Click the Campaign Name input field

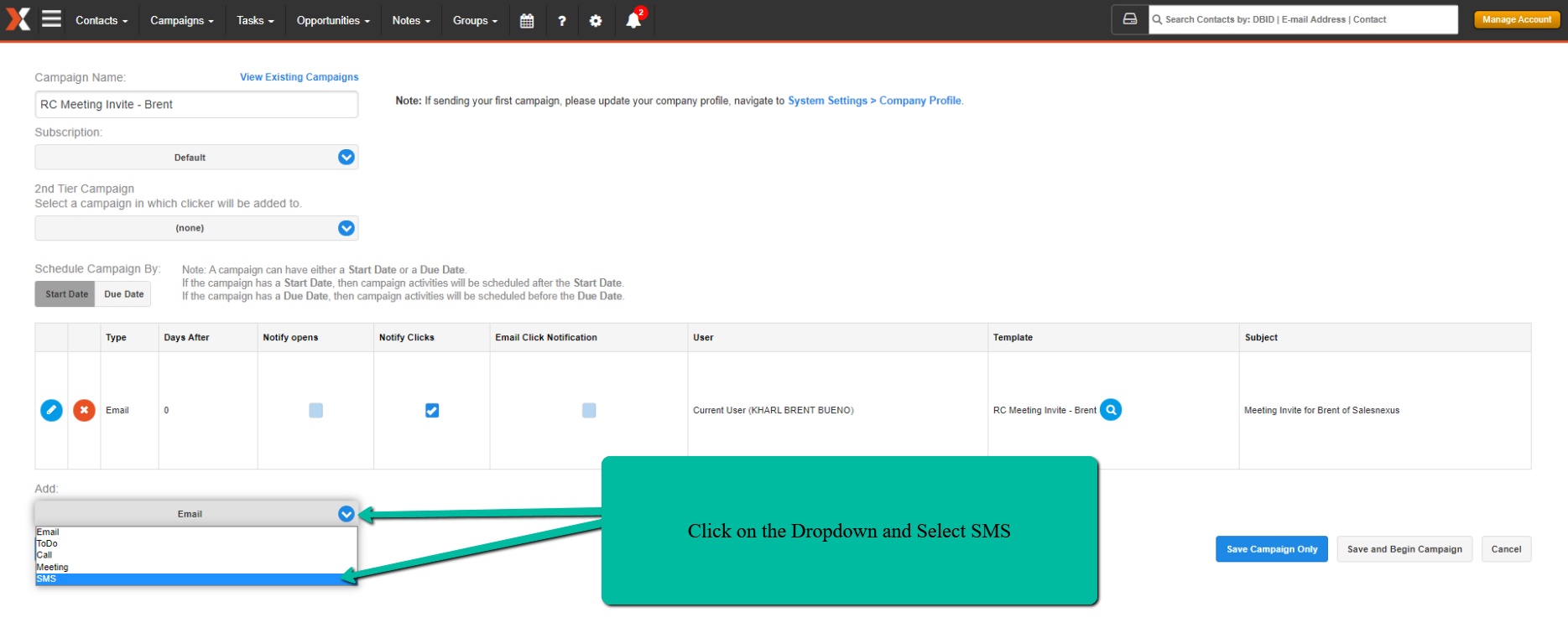point(196,104)
